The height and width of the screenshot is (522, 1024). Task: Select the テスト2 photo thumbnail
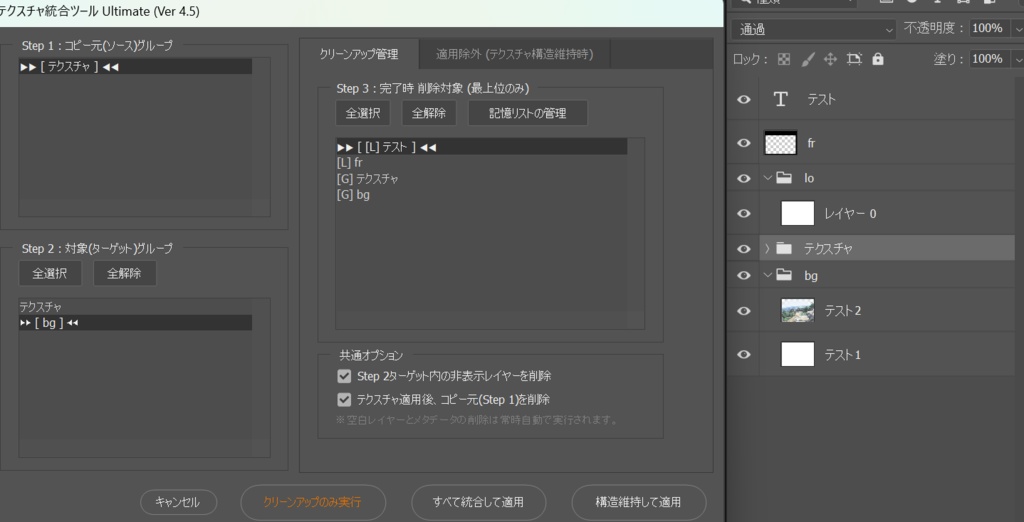pos(797,310)
